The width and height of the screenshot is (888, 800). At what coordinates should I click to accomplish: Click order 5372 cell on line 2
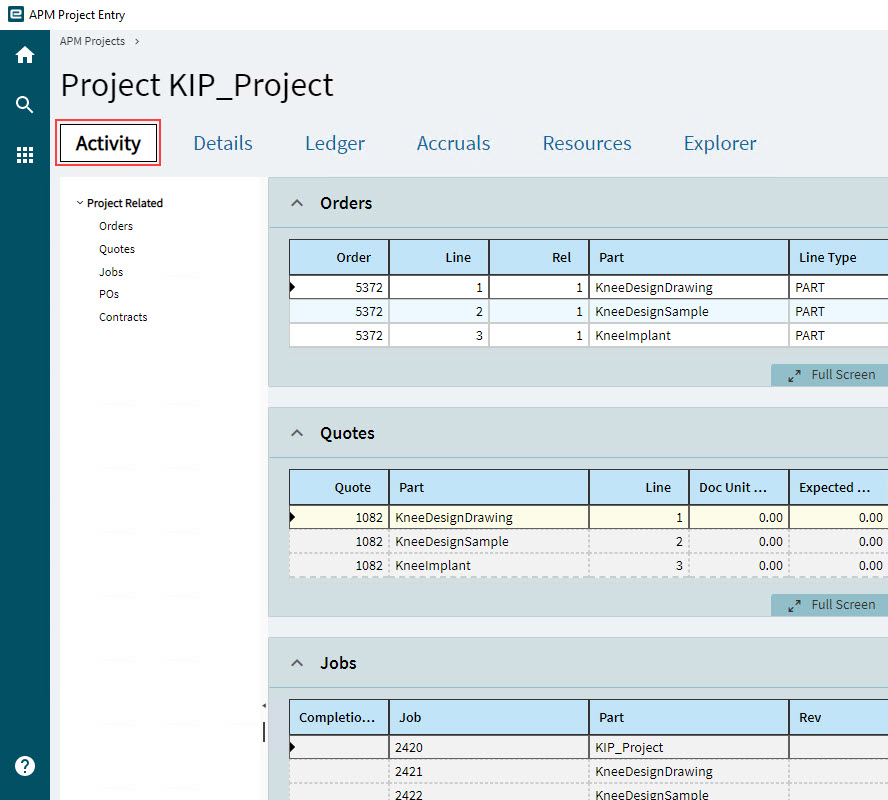click(x=339, y=311)
